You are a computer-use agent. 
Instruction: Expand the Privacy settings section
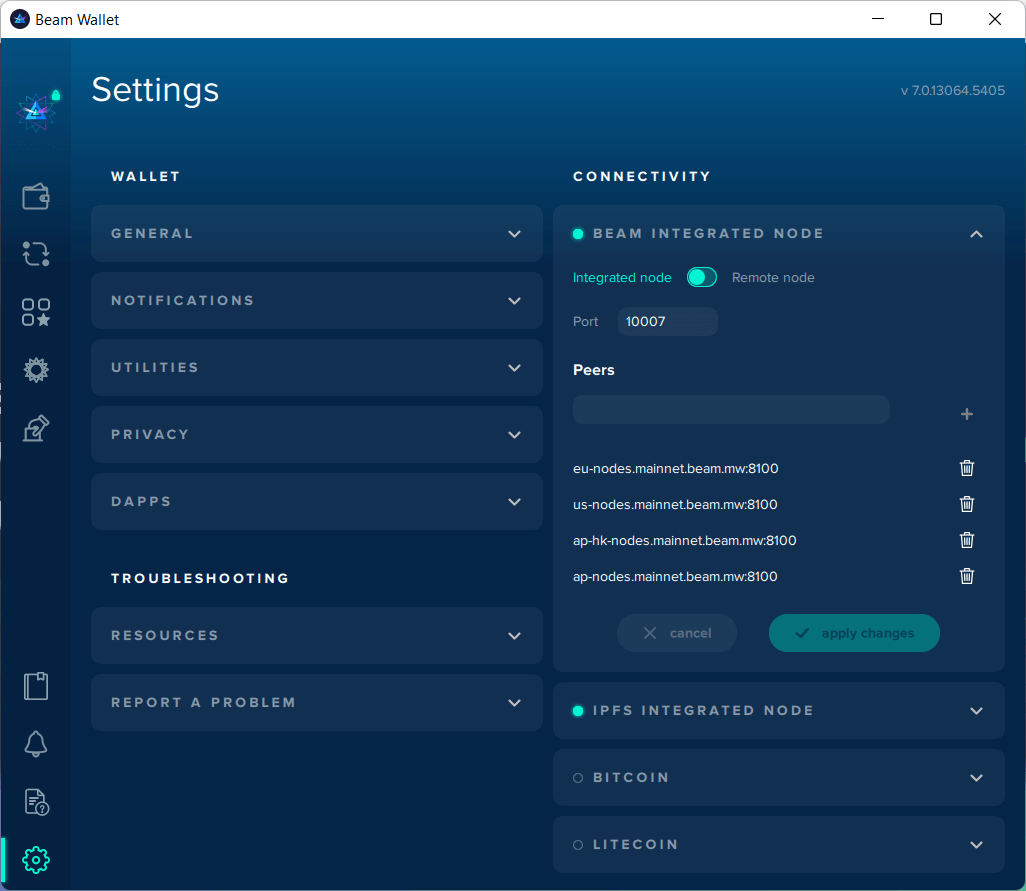[x=316, y=435]
